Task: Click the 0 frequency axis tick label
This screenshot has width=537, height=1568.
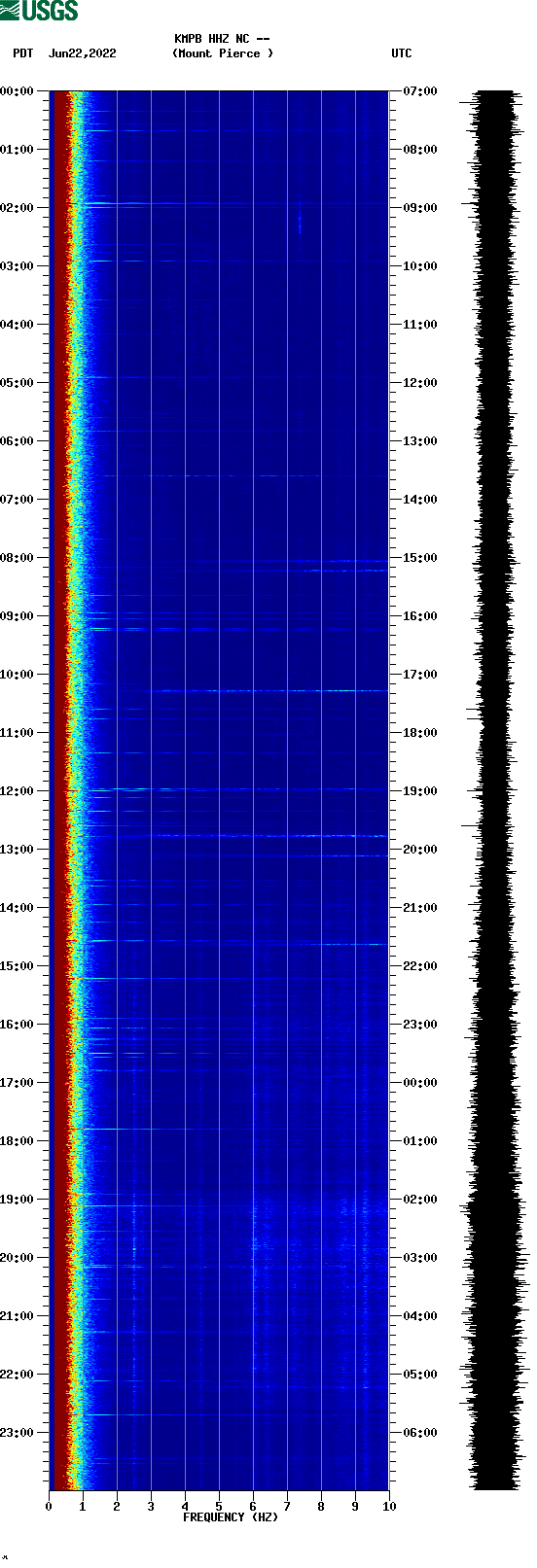Action: tap(49, 1507)
